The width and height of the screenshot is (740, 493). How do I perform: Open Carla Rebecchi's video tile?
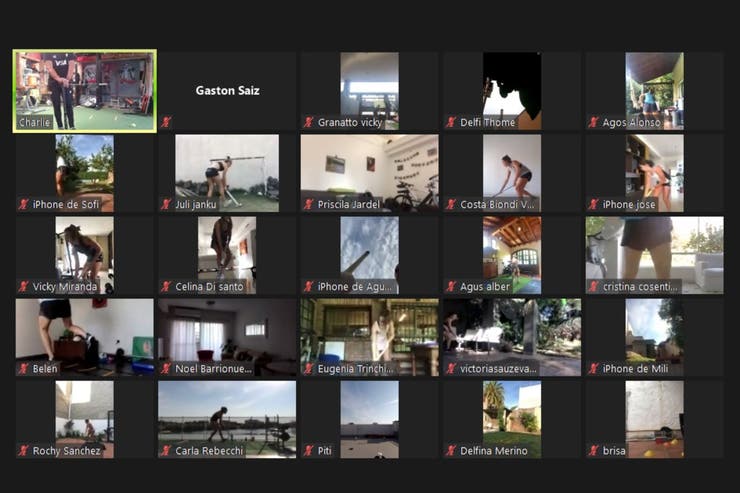[227, 419]
